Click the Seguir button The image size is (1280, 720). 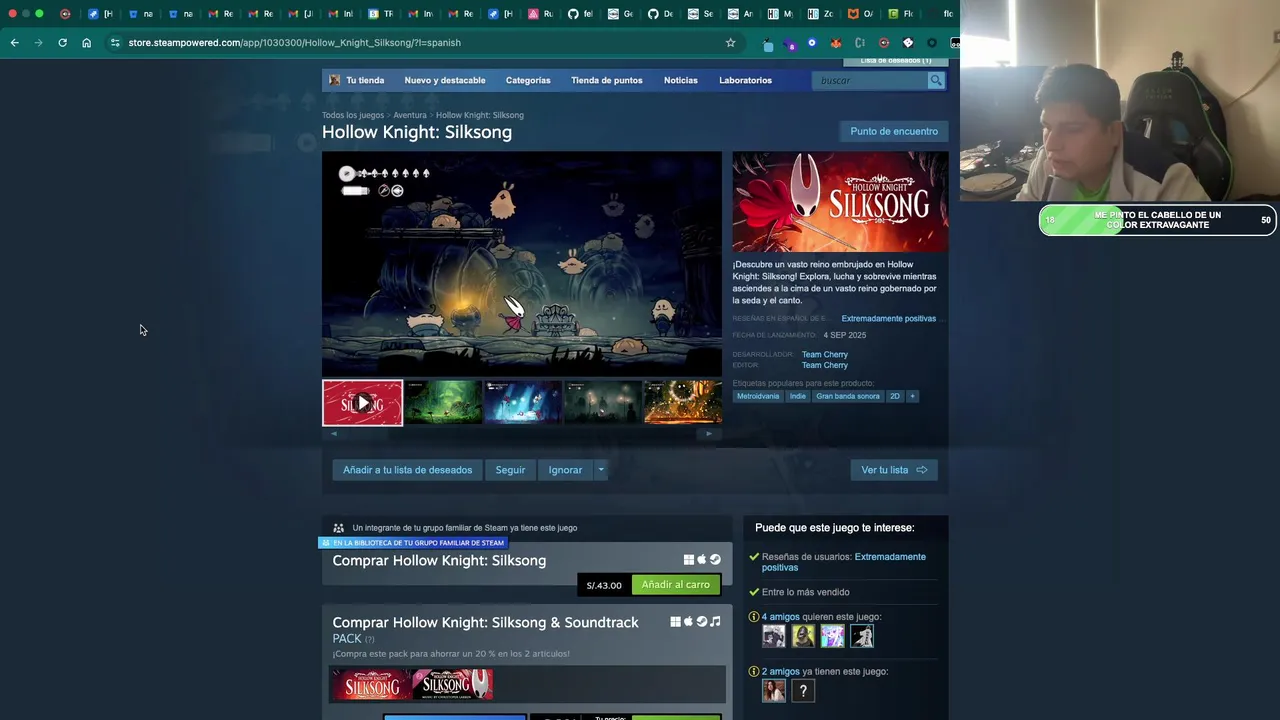click(510, 470)
